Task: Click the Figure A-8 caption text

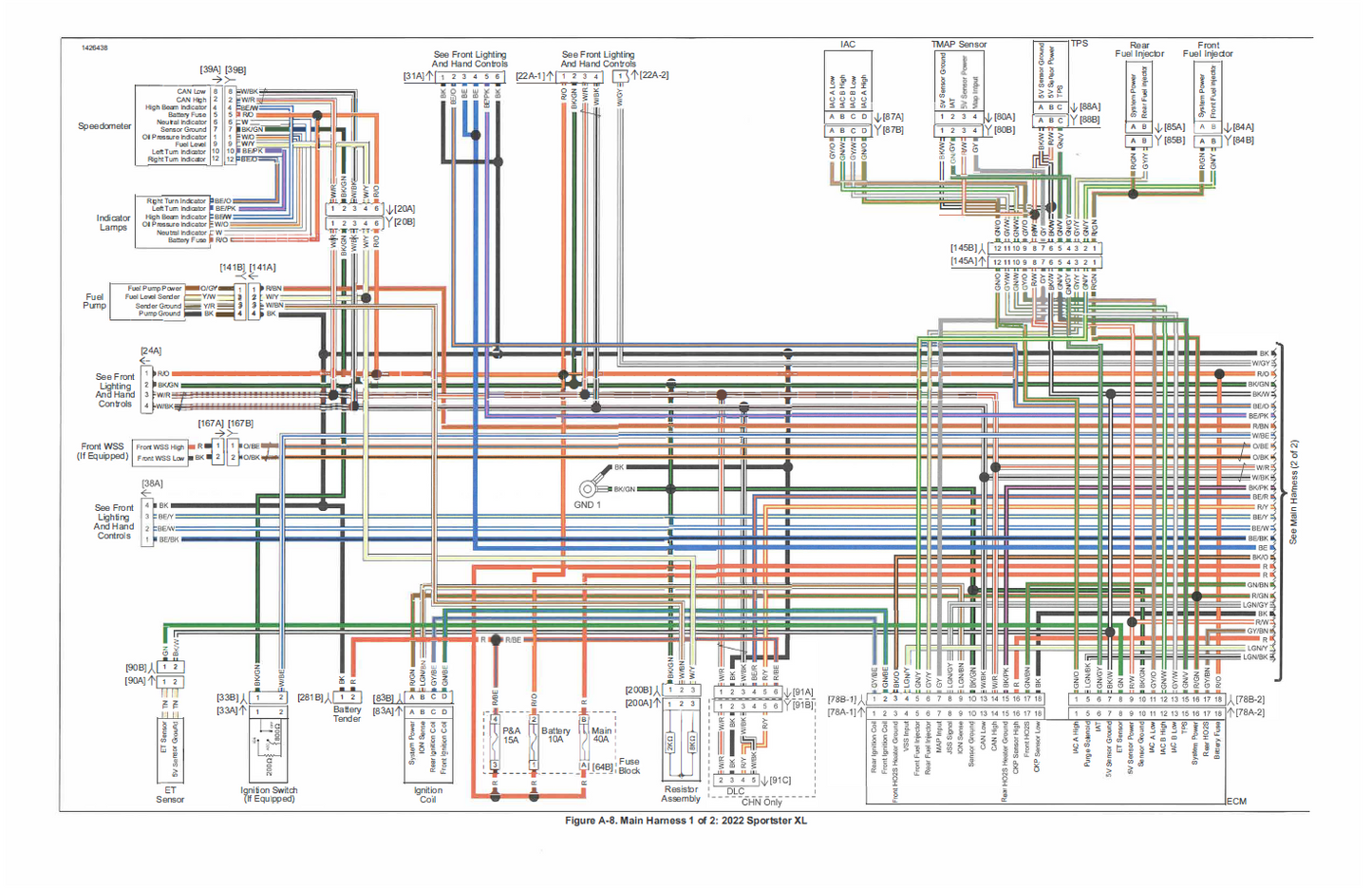Action: click(686, 821)
